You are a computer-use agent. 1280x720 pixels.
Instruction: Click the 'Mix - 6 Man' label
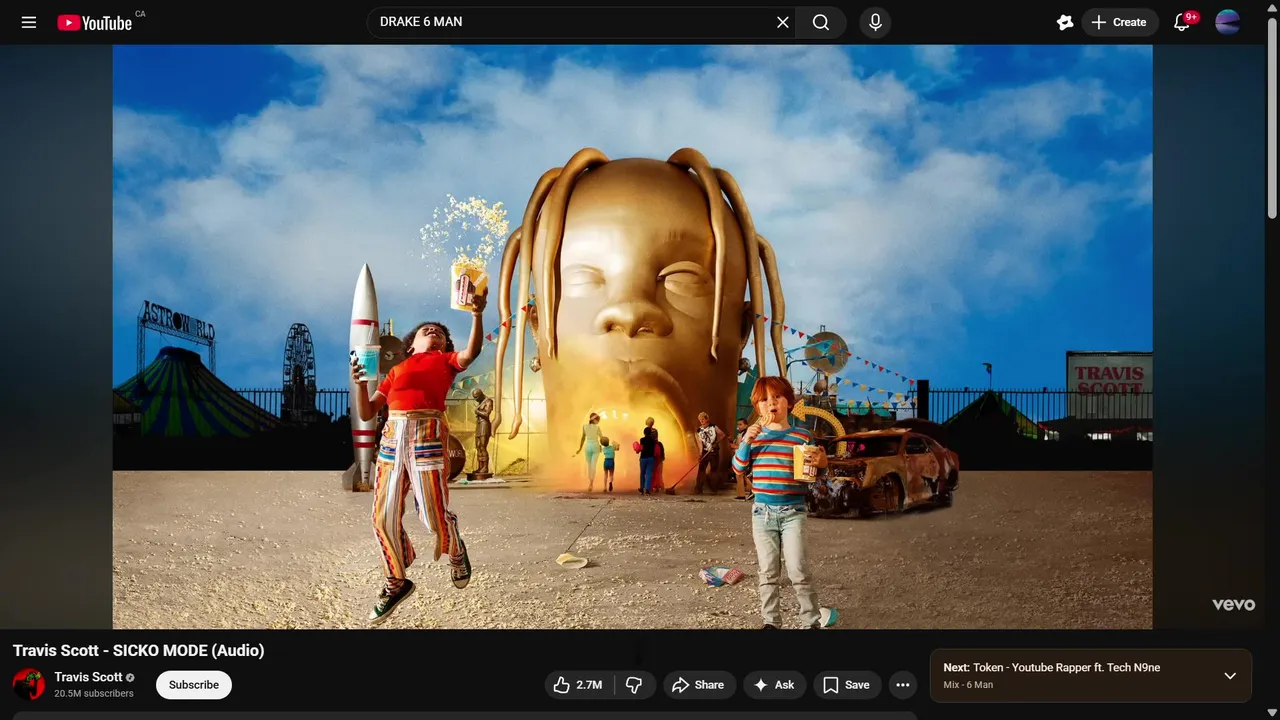968,685
